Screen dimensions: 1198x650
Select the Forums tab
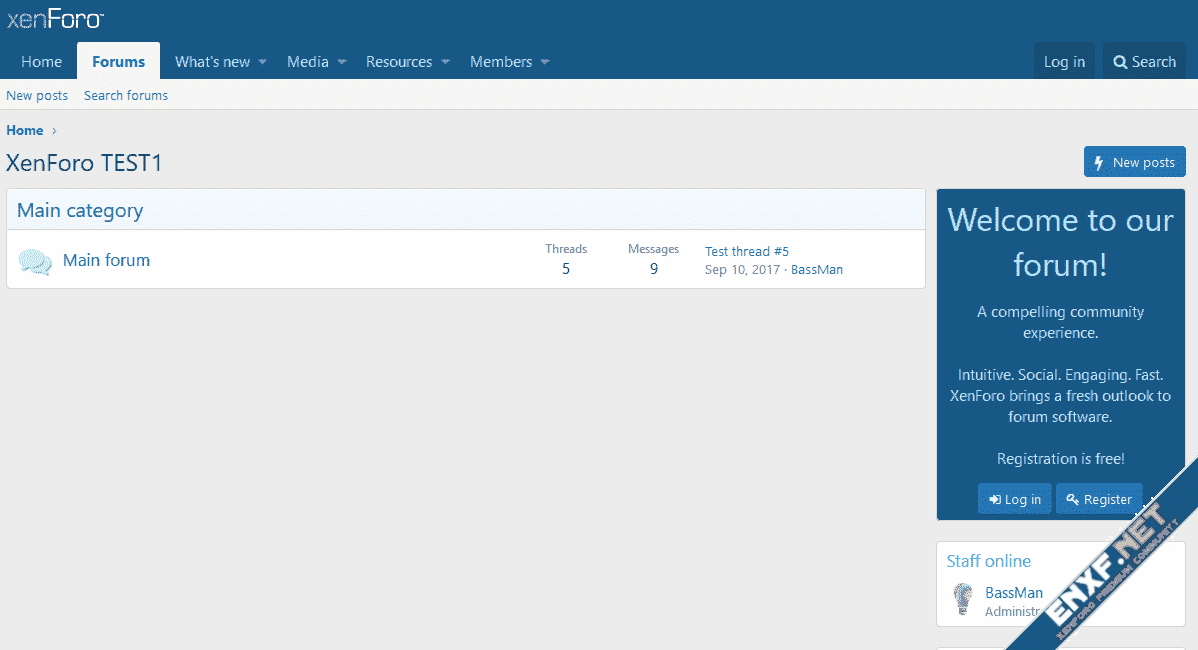click(x=118, y=62)
